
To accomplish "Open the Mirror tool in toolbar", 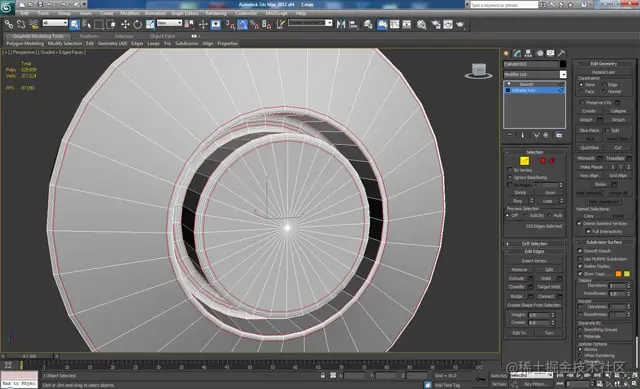I will (341, 24).
